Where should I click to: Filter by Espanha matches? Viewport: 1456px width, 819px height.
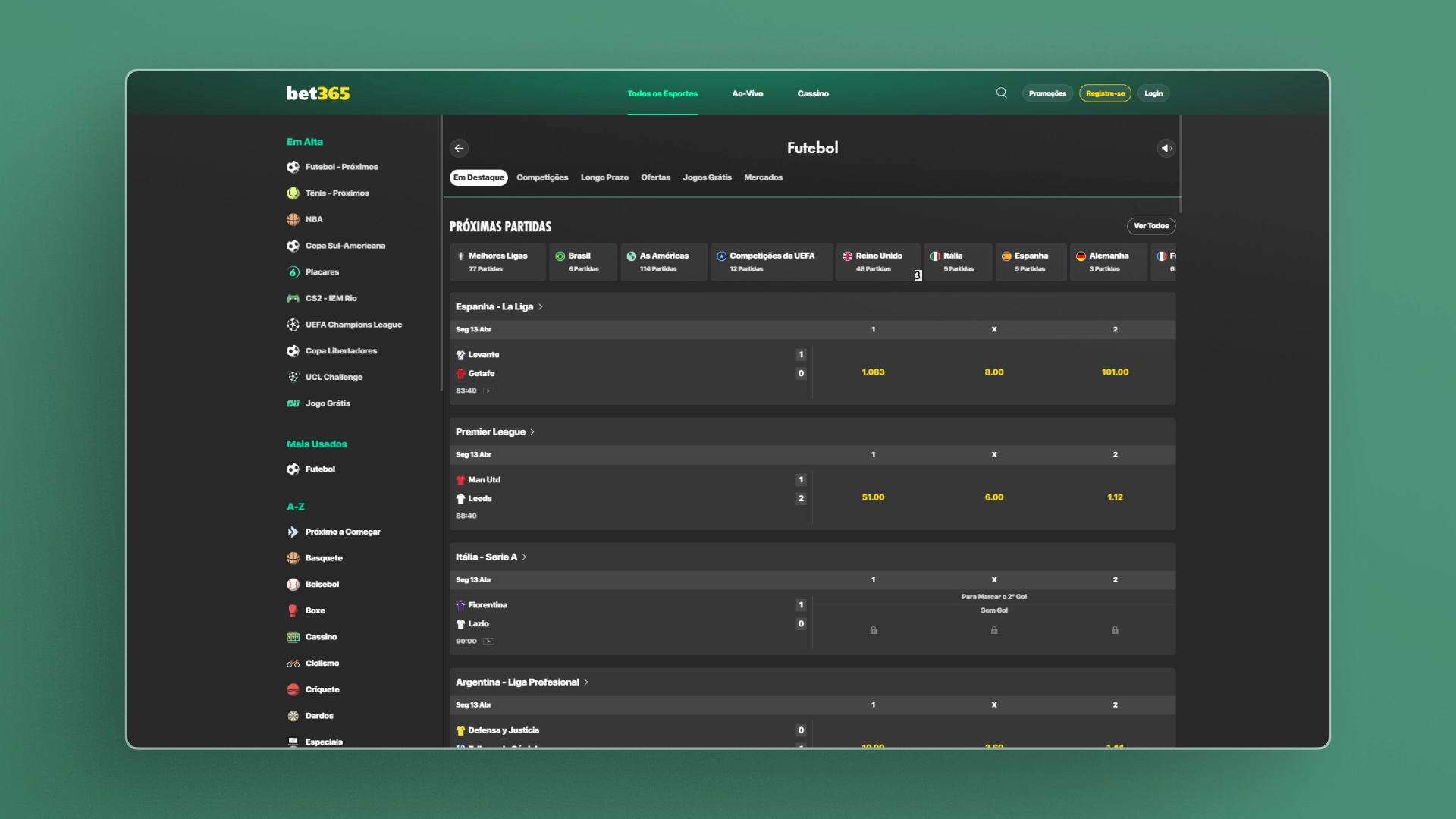pyautogui.click(x=1031, y=262)
